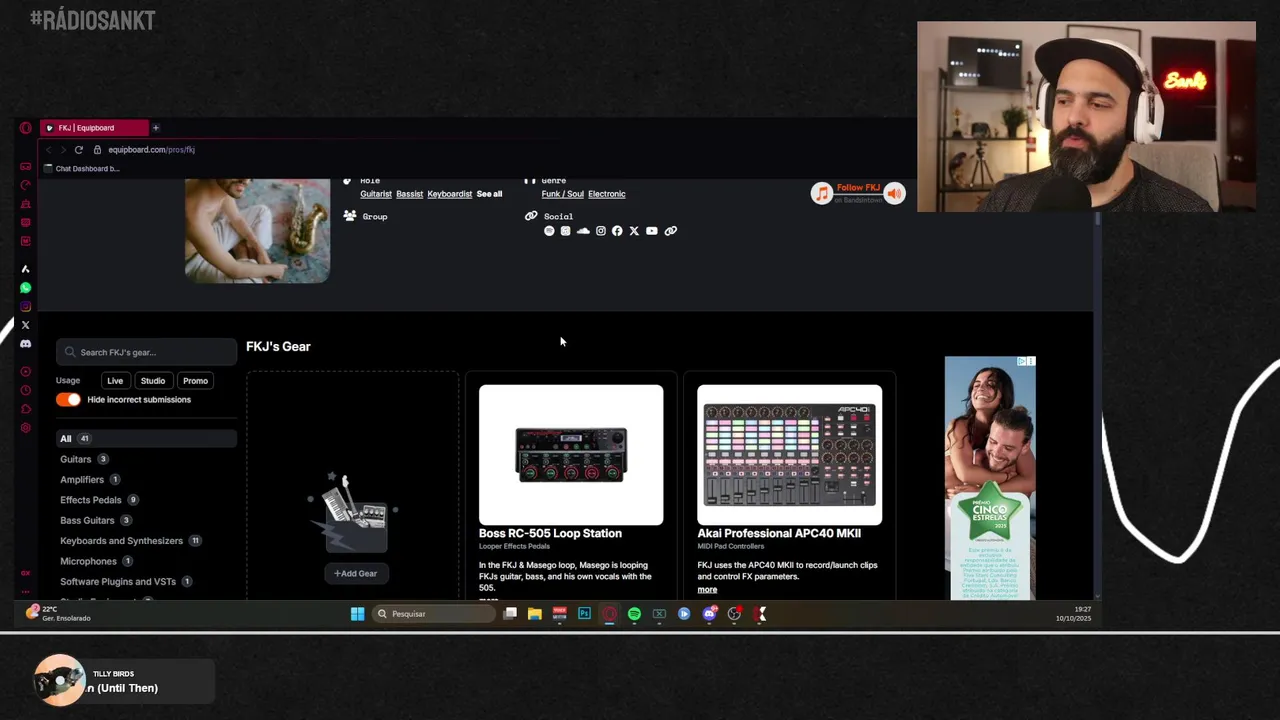Image resolution: width=1280 pixels, height=720 pixels.
Task: Open FKJ's Spotify social link
Action: pos(548,231)
